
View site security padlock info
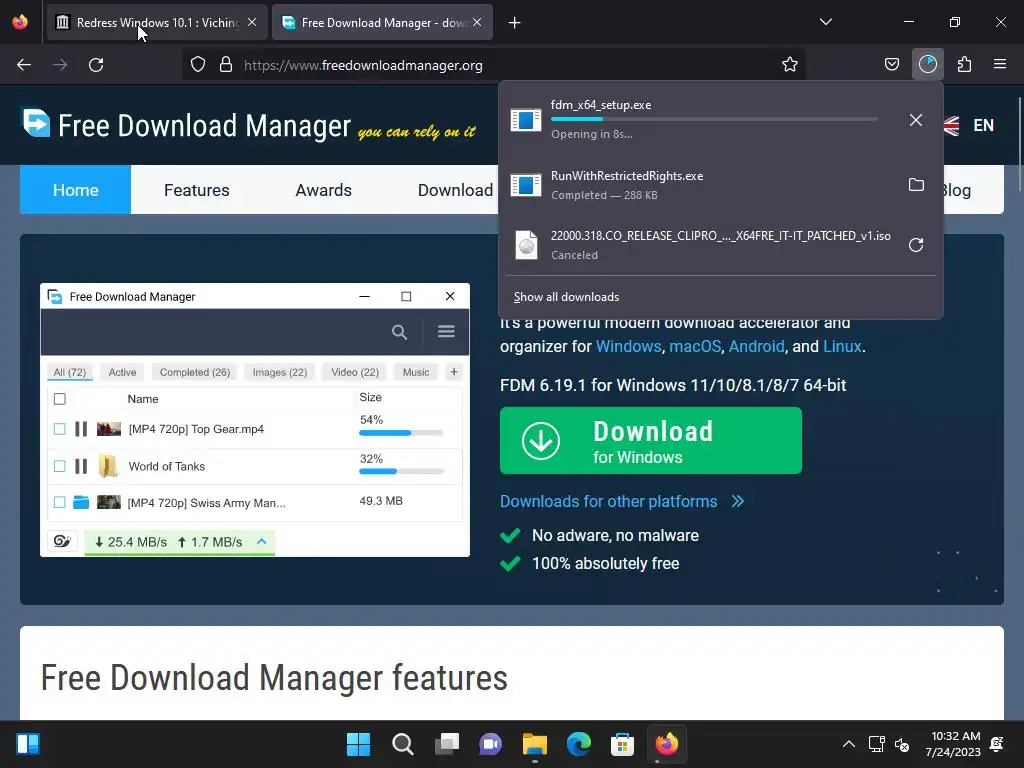point(226,65)
